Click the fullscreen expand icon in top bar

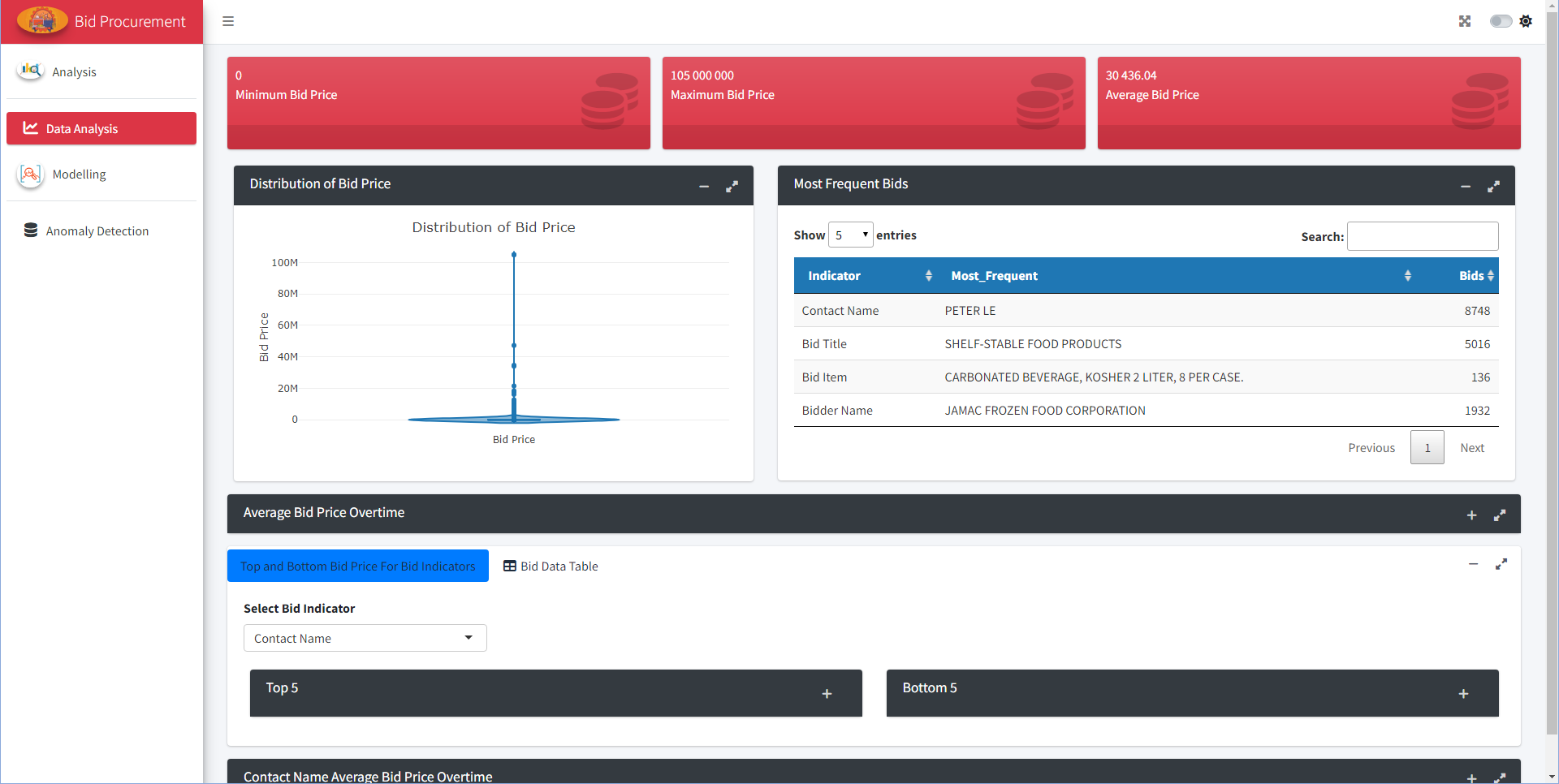[x=1464, y=21]
